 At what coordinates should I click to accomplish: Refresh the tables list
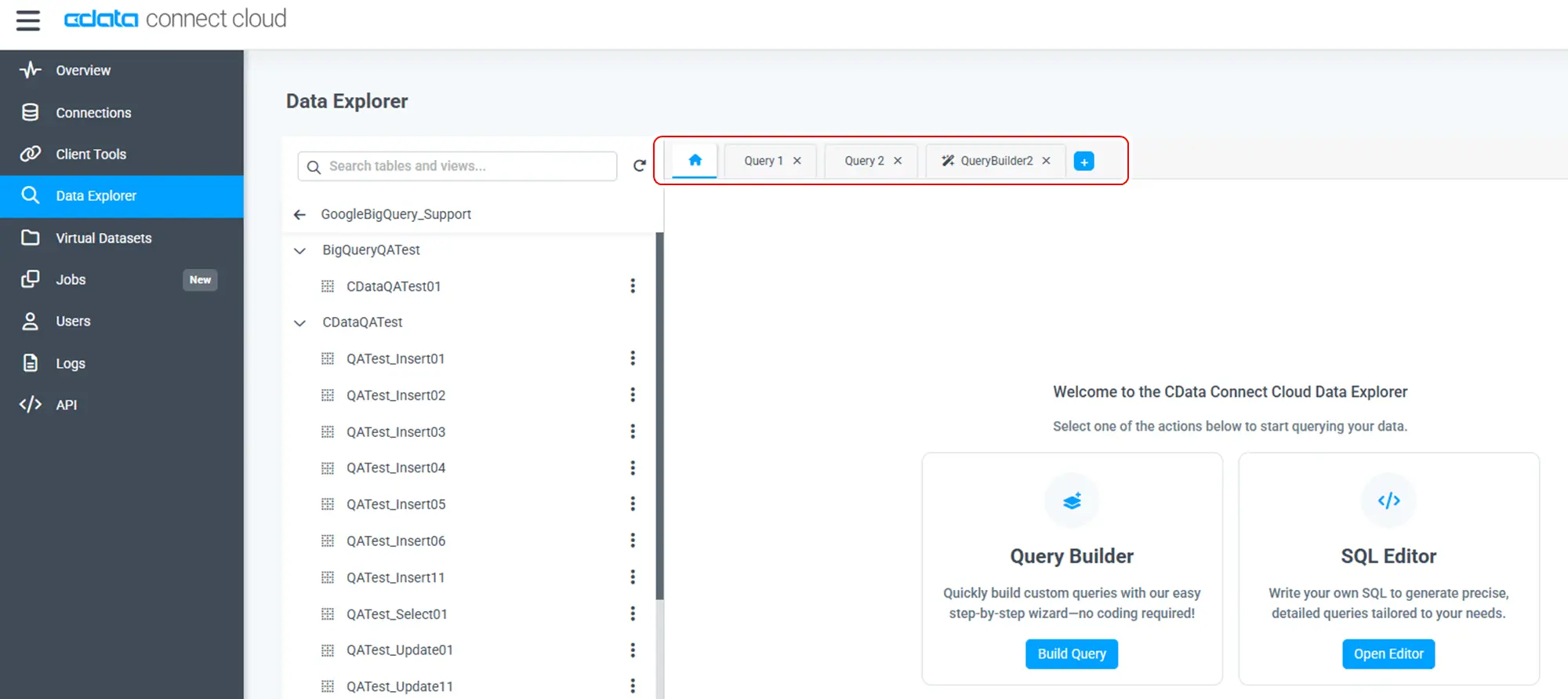click(x=640, y=166)
